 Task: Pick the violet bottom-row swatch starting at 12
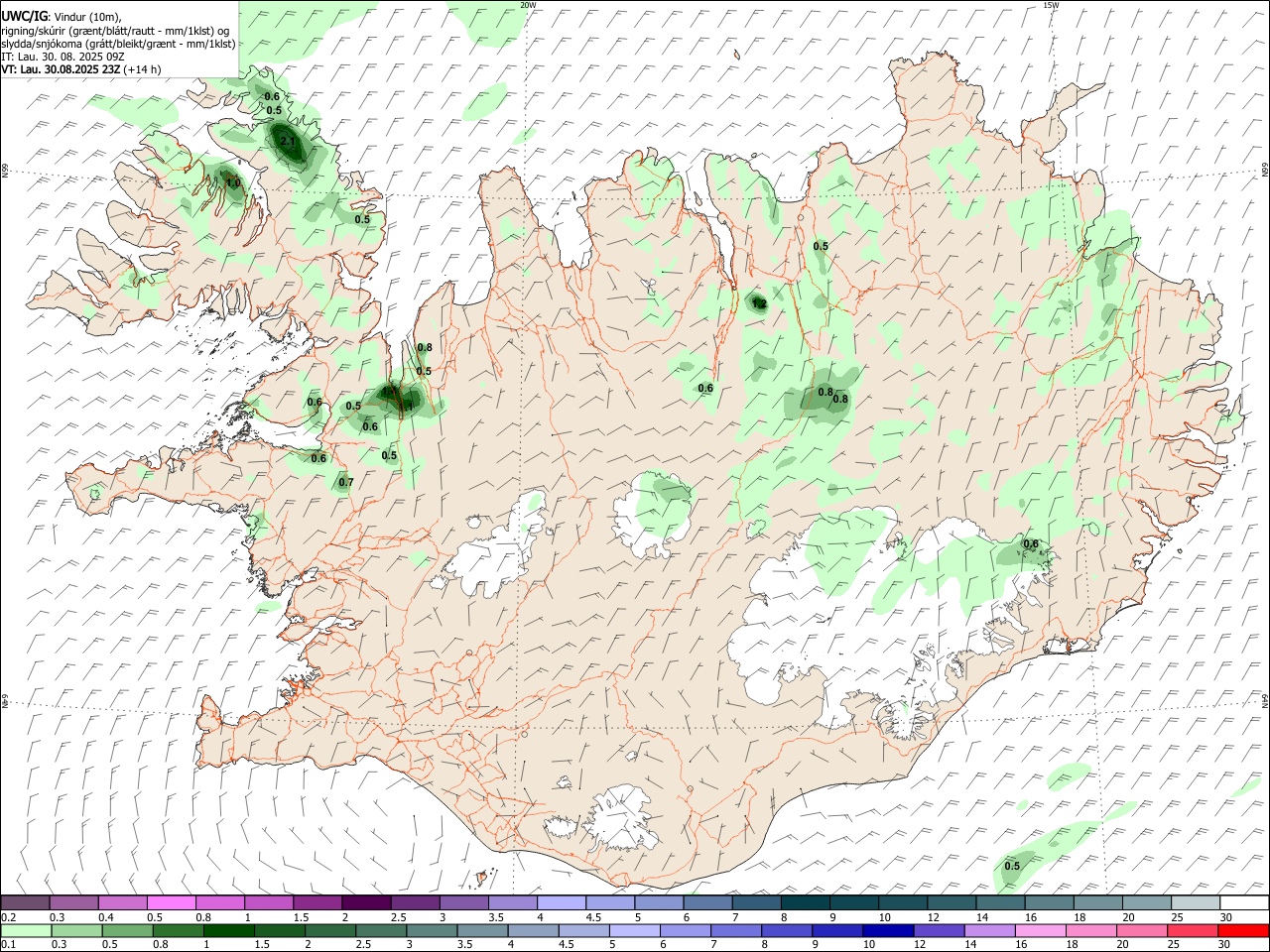pos(938,930)
